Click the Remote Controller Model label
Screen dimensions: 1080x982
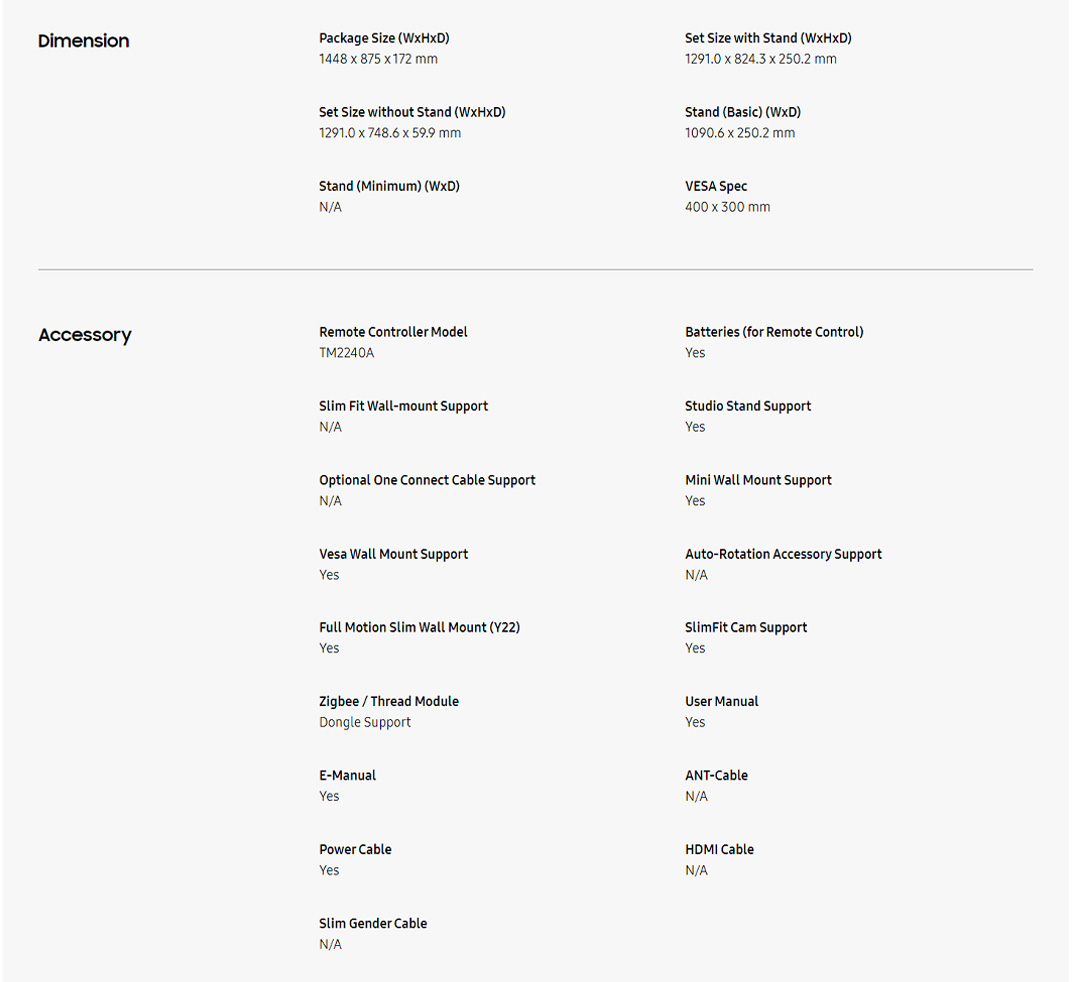point(393,332)
